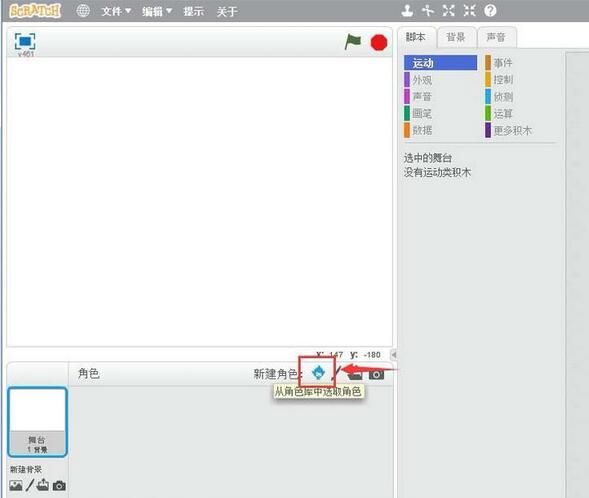589x498 pixels.
Task: Select the grow sprite tool
Action: [449, 11]
